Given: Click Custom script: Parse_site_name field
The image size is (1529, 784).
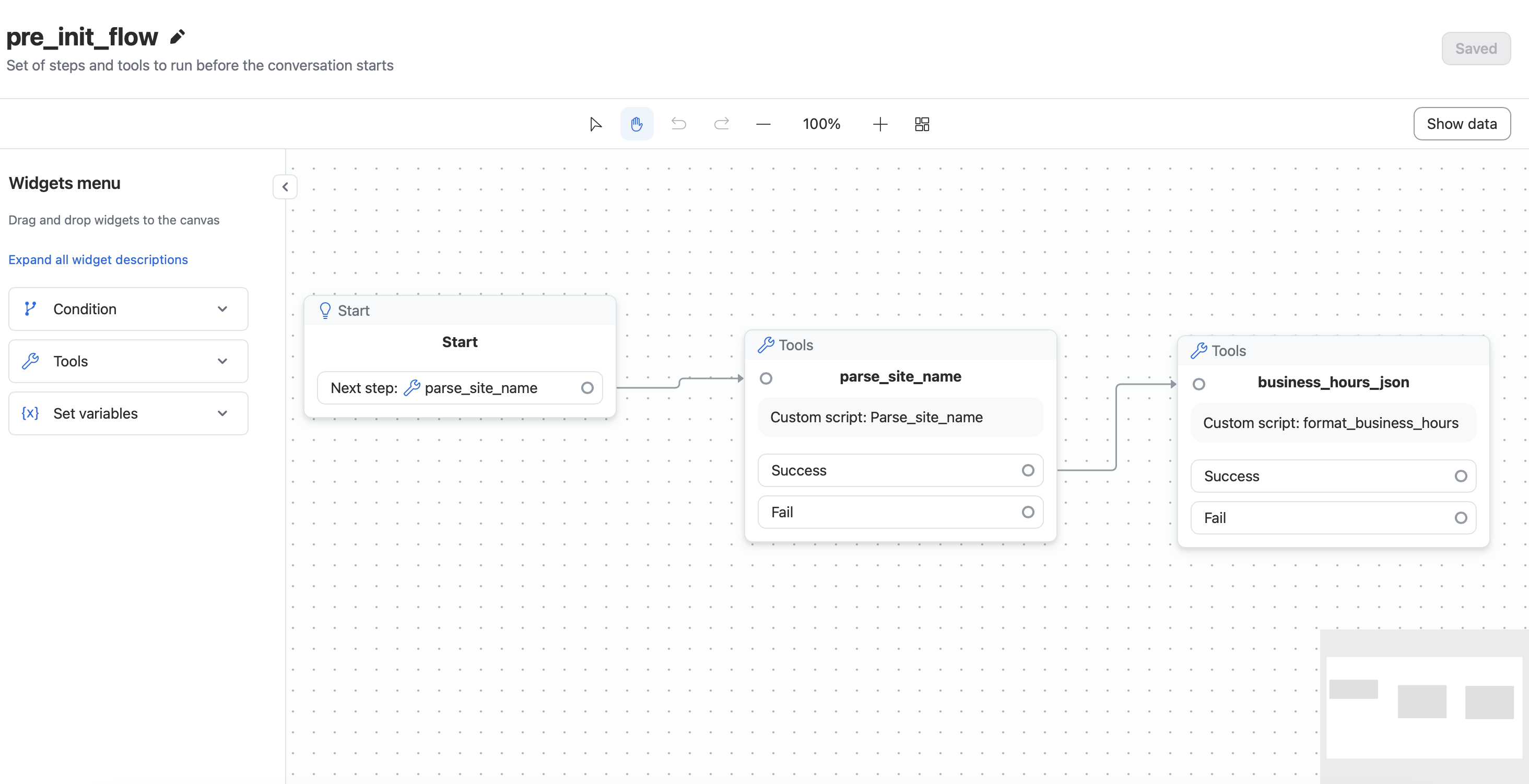Looking at the screenshot, I should pyautogui.click(x=900, y=417).
